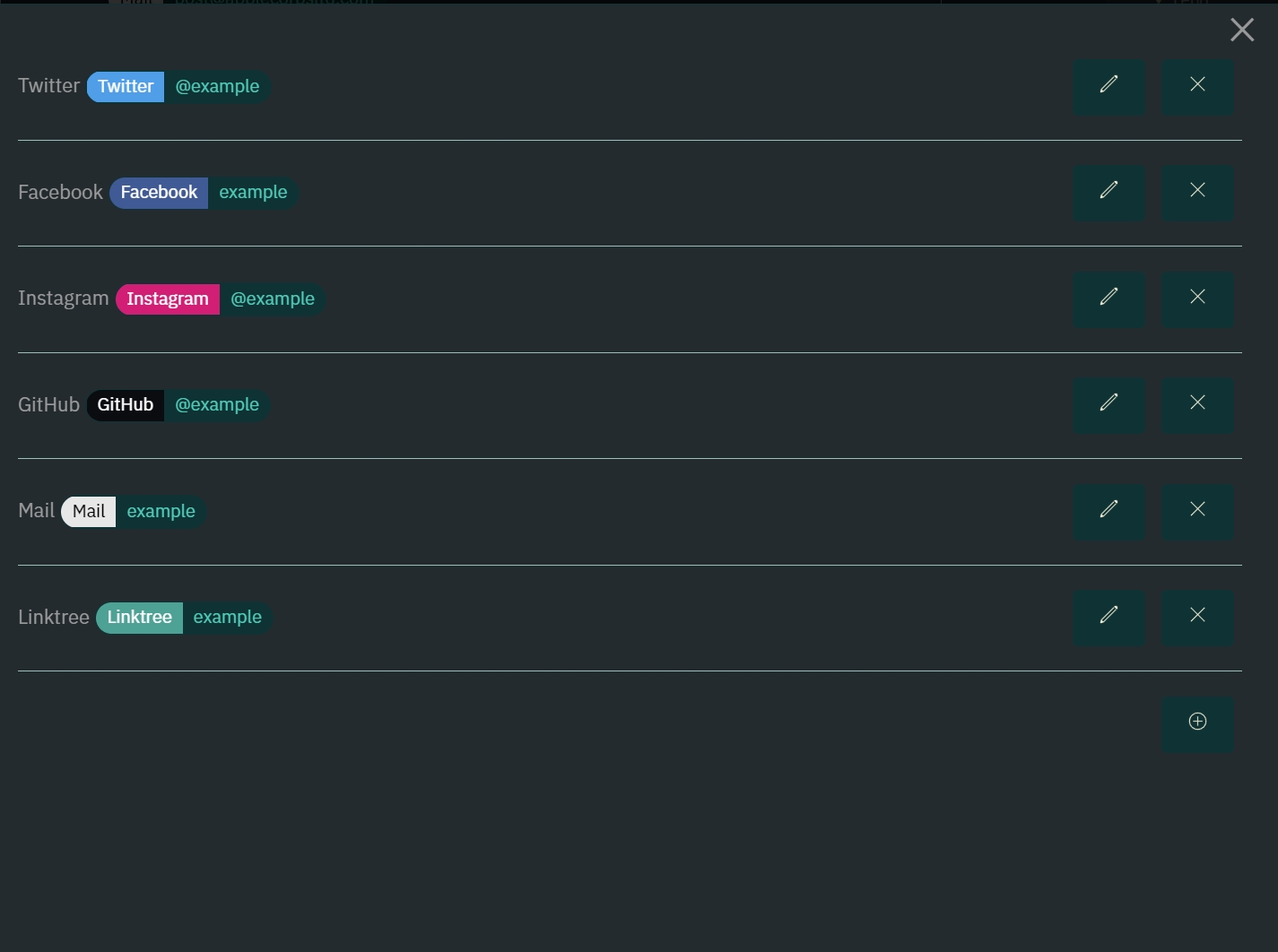
Task: Edit the Mail entry
Action: coord(1108,512)
